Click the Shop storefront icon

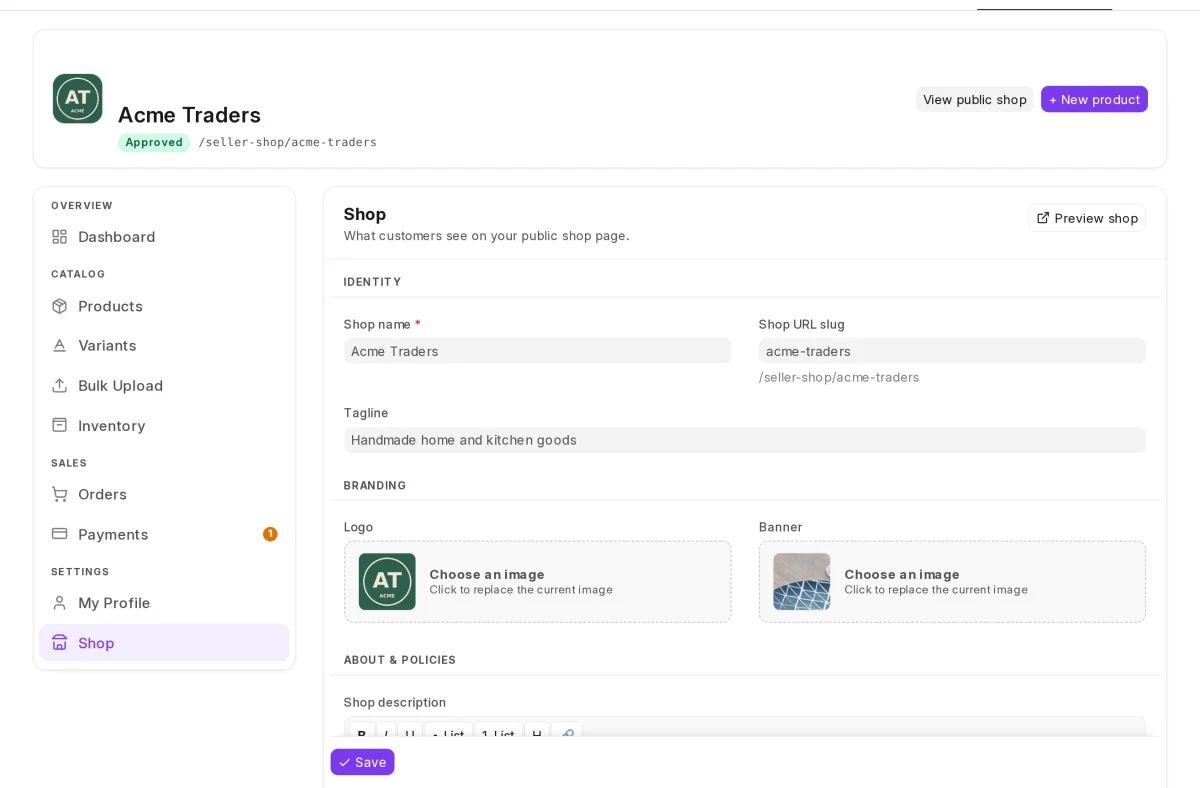click(x=60, y=643)
